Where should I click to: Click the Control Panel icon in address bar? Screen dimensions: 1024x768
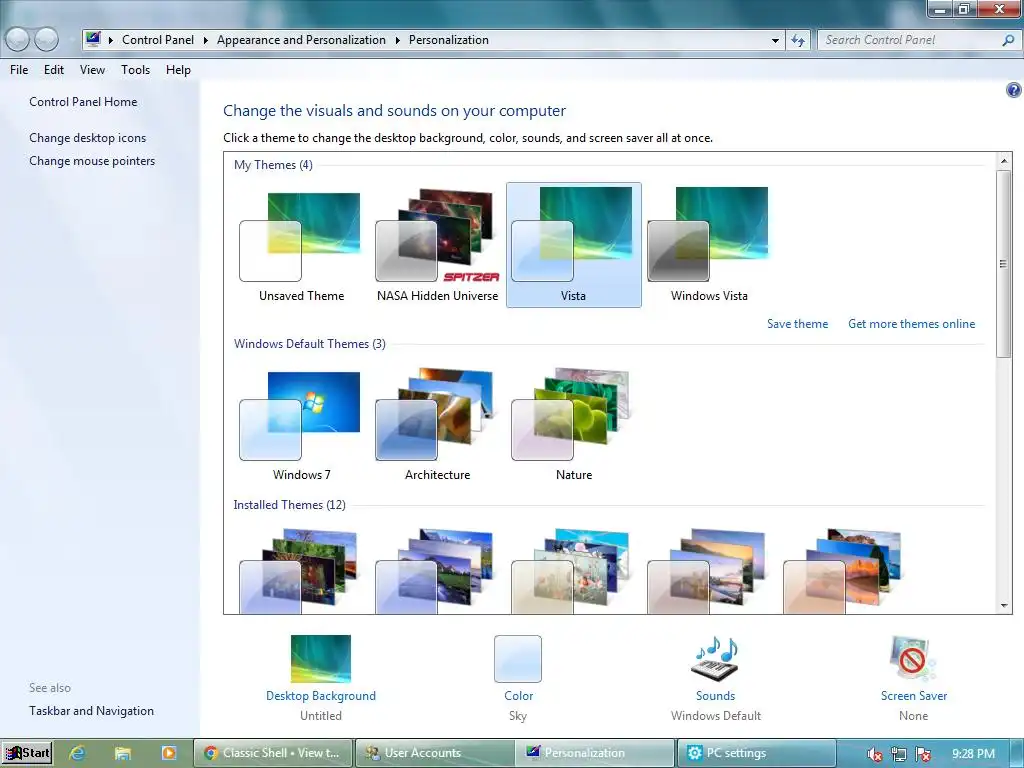[x=93, y=39]
